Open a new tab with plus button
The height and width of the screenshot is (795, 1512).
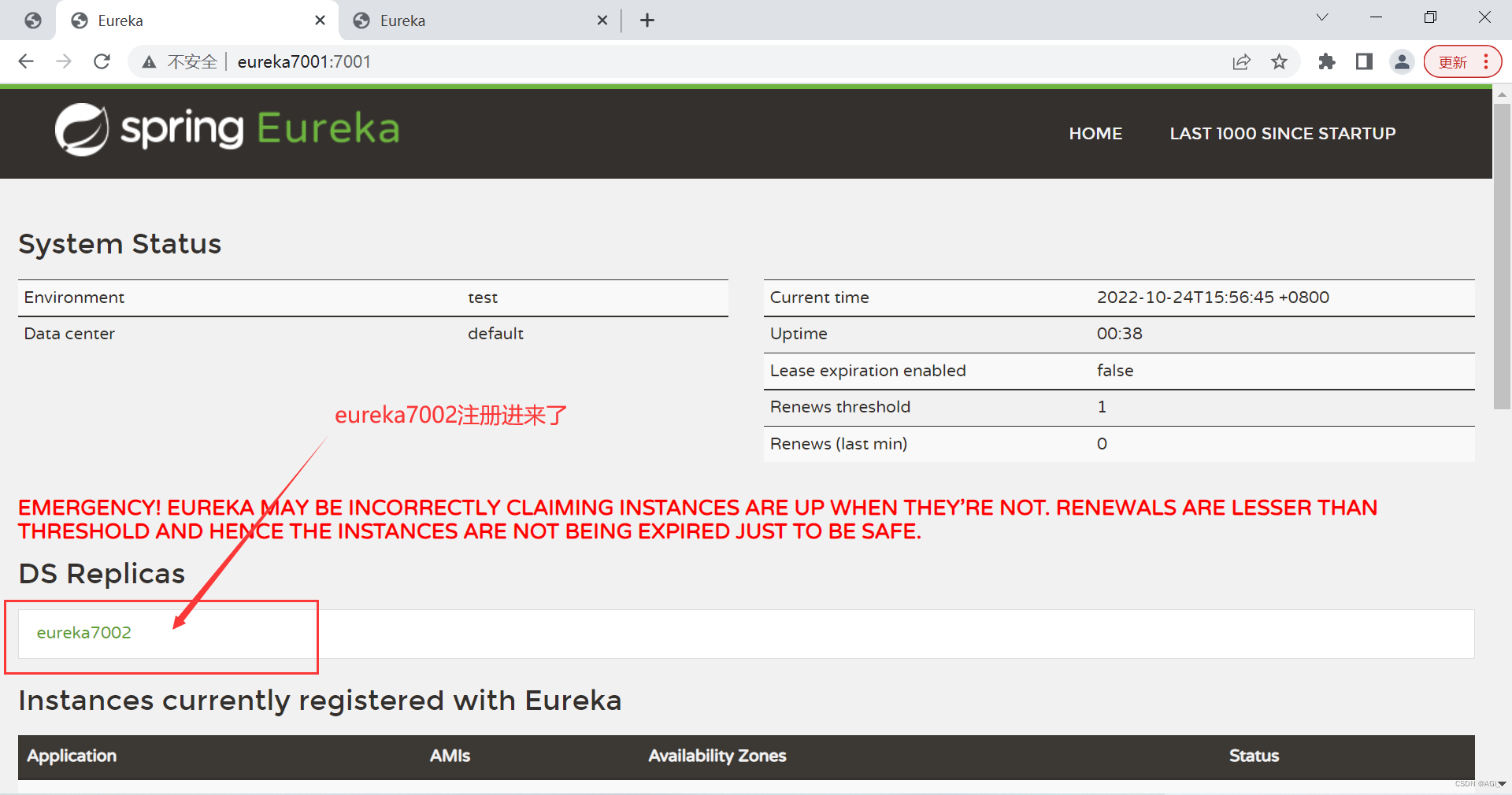pyautogui.click(x=647, y=20)
